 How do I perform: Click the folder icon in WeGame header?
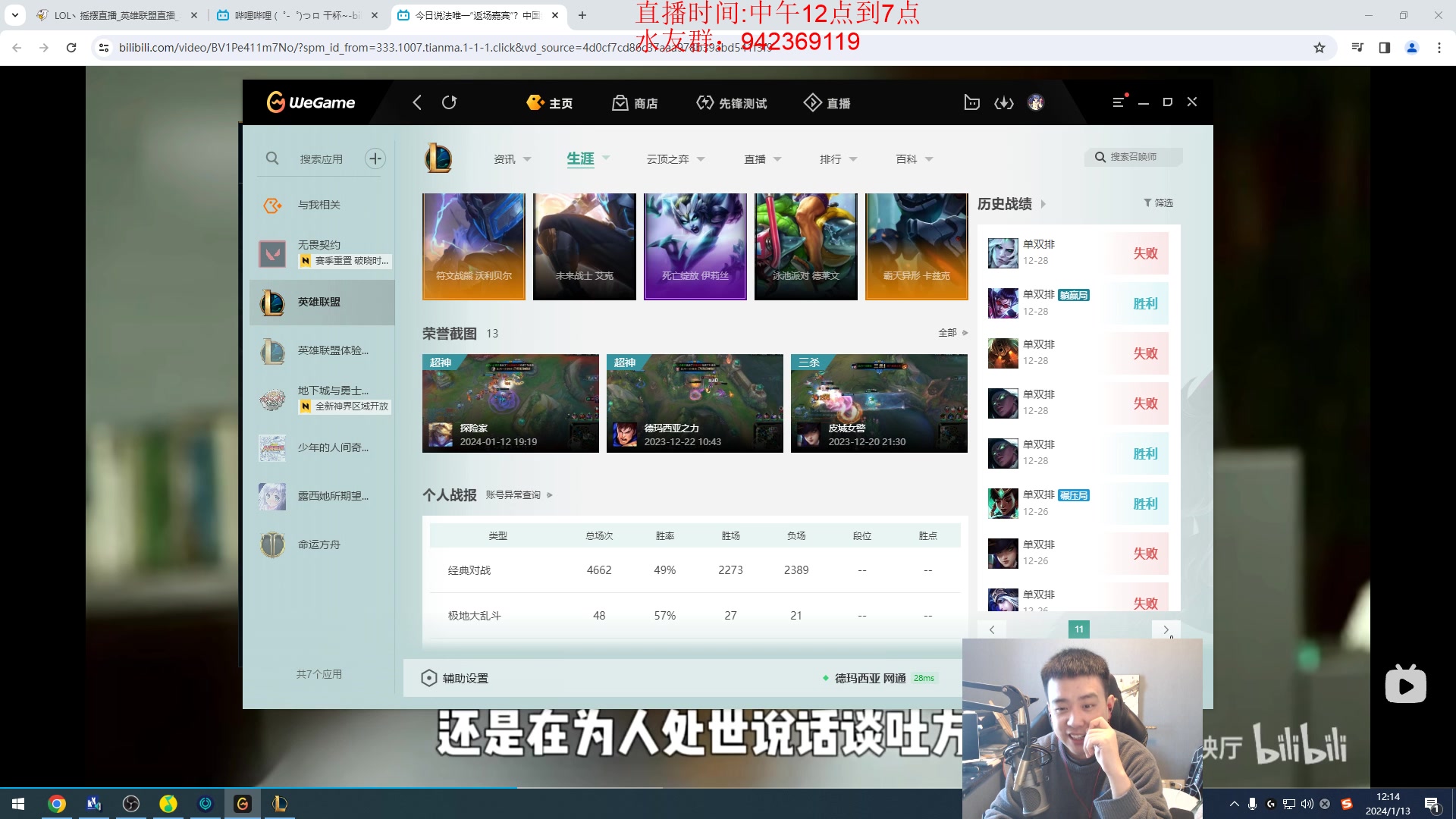coord(971,102)
